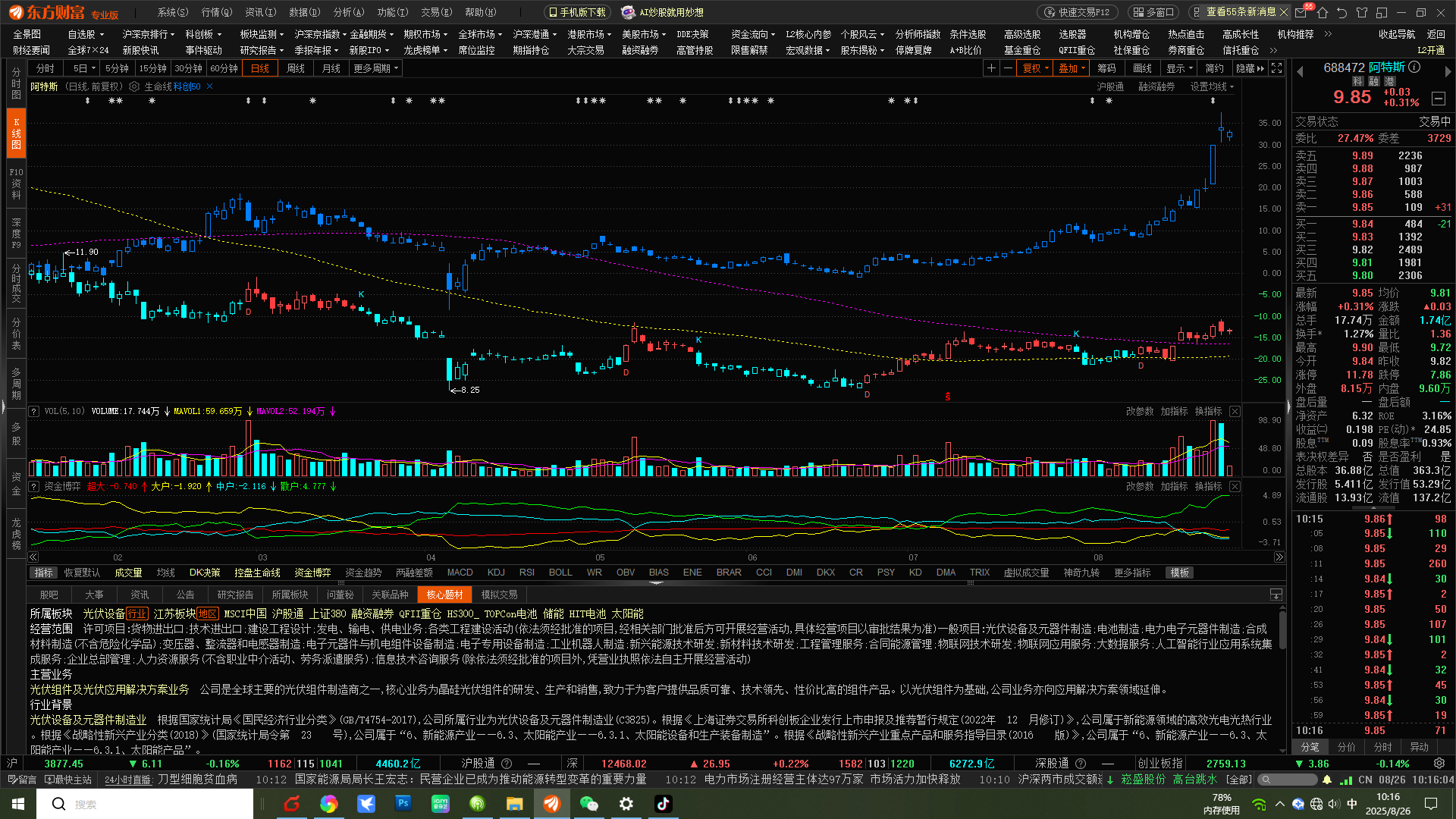Close the VOL indicator panel

[1235, 411]
